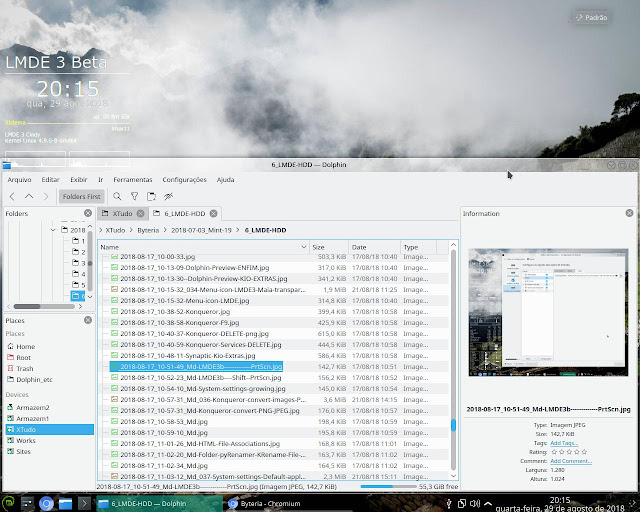This screenshot has width=640, height=512.
Task: Open the Configurações menu
Action: coord(184,180)
